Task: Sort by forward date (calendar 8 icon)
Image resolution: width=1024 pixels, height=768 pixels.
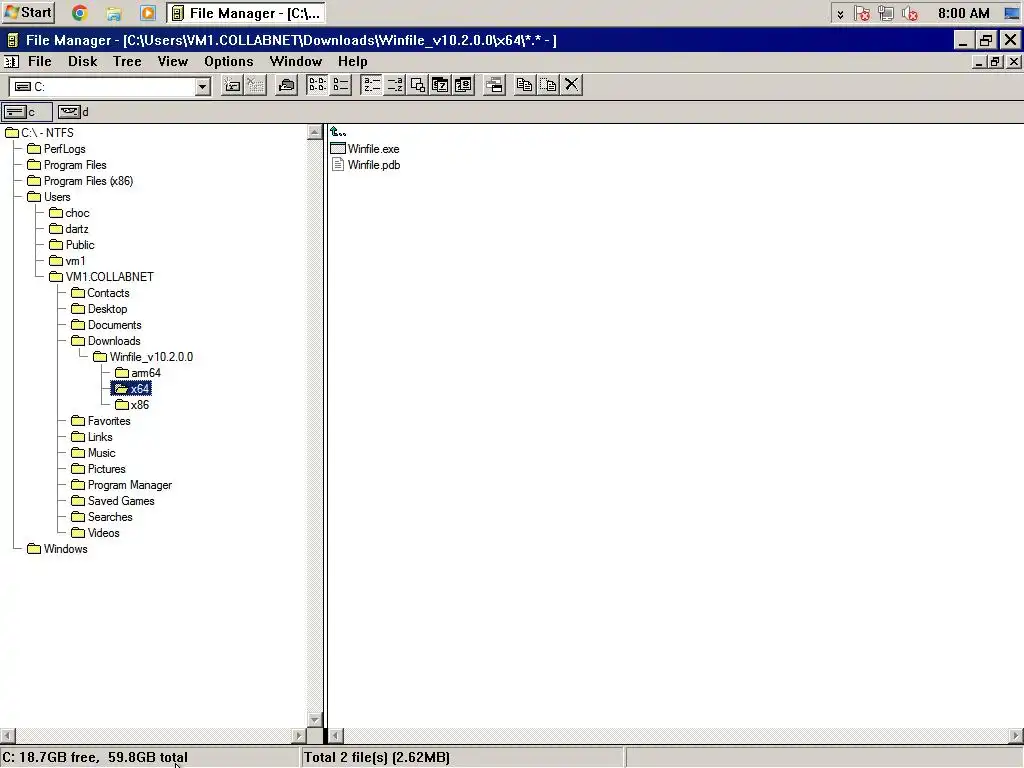Action: click(463, 85)
